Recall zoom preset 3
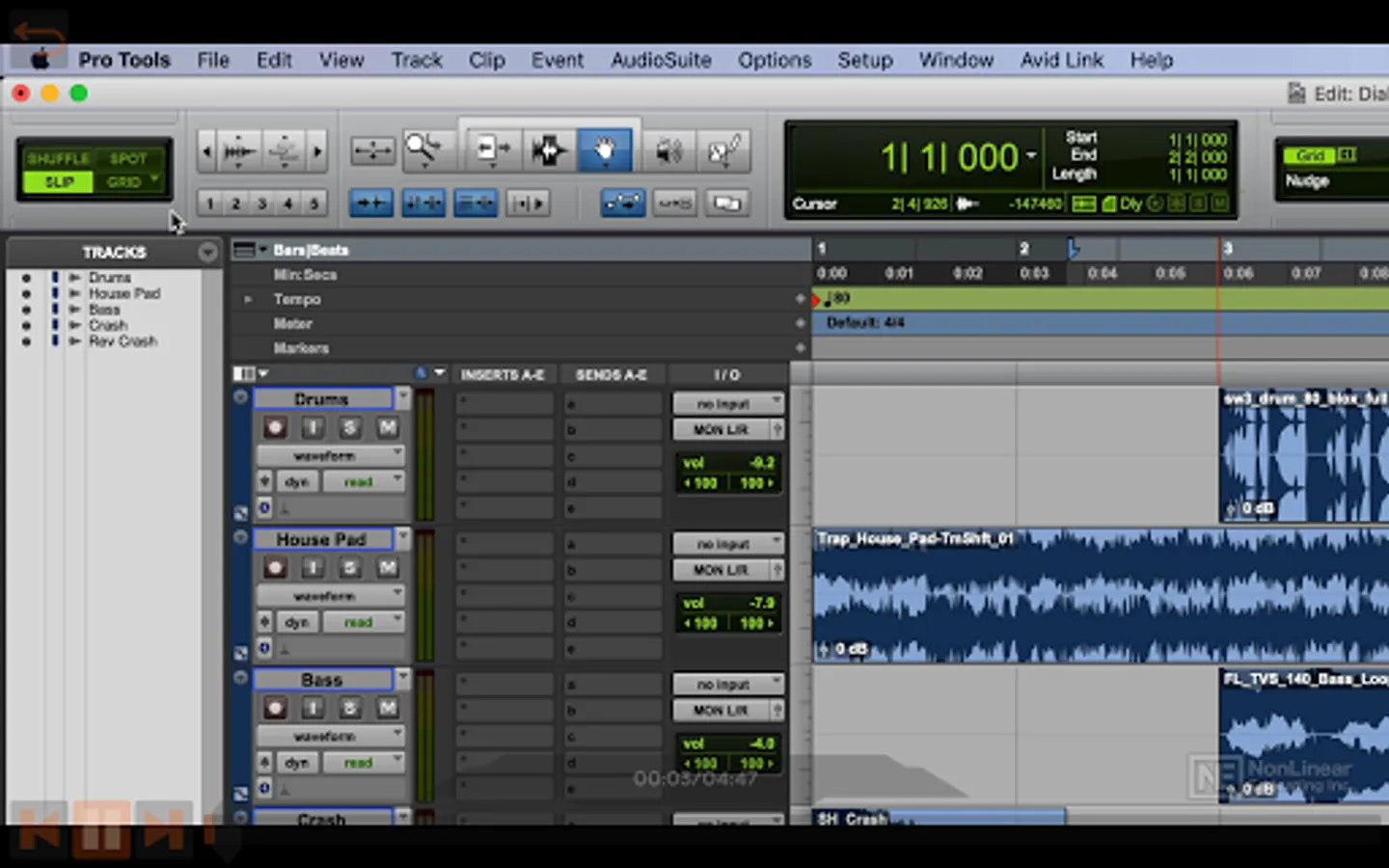The image size is (1389, 868). click(x=261, y=203)
